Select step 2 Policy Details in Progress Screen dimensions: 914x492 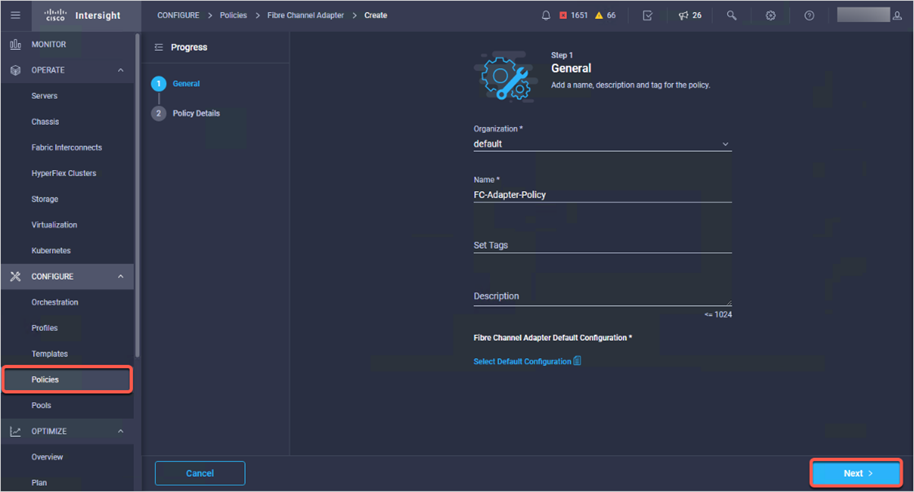point(186,113)
